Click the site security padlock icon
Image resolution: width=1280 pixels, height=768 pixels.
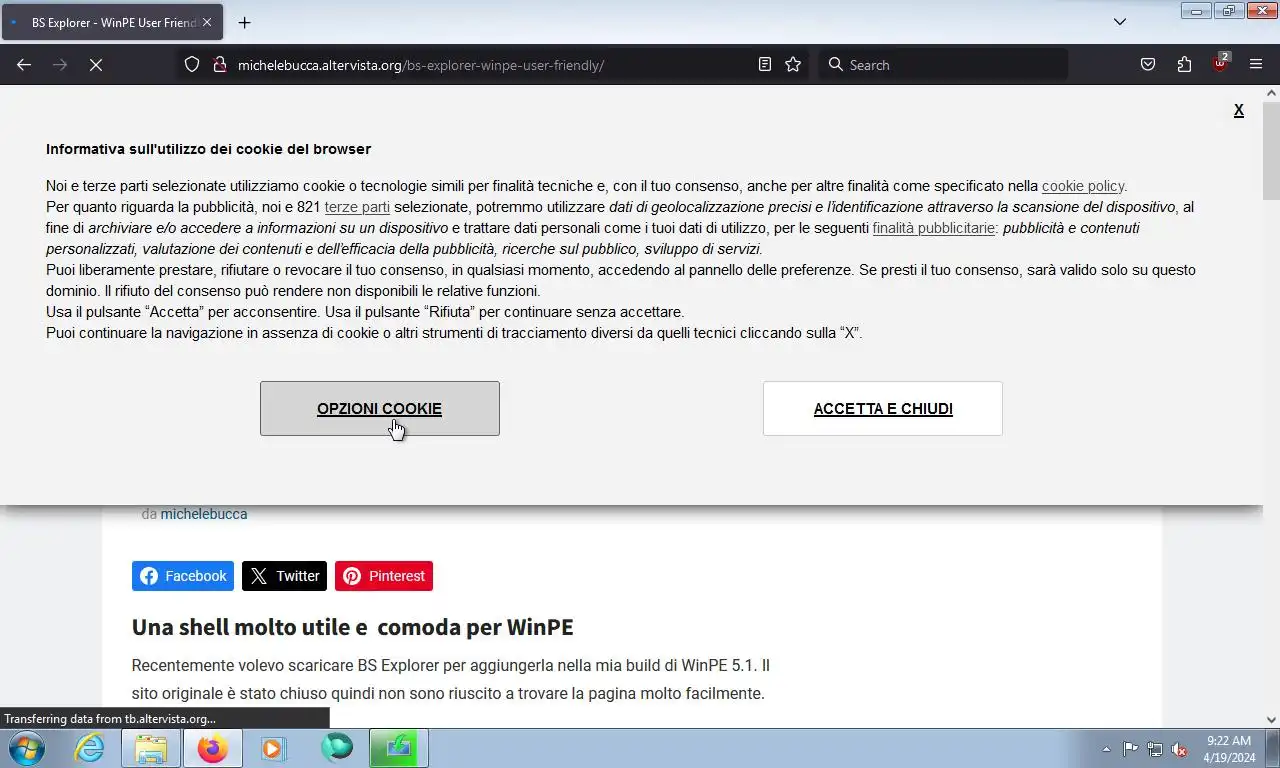point(220,65)
